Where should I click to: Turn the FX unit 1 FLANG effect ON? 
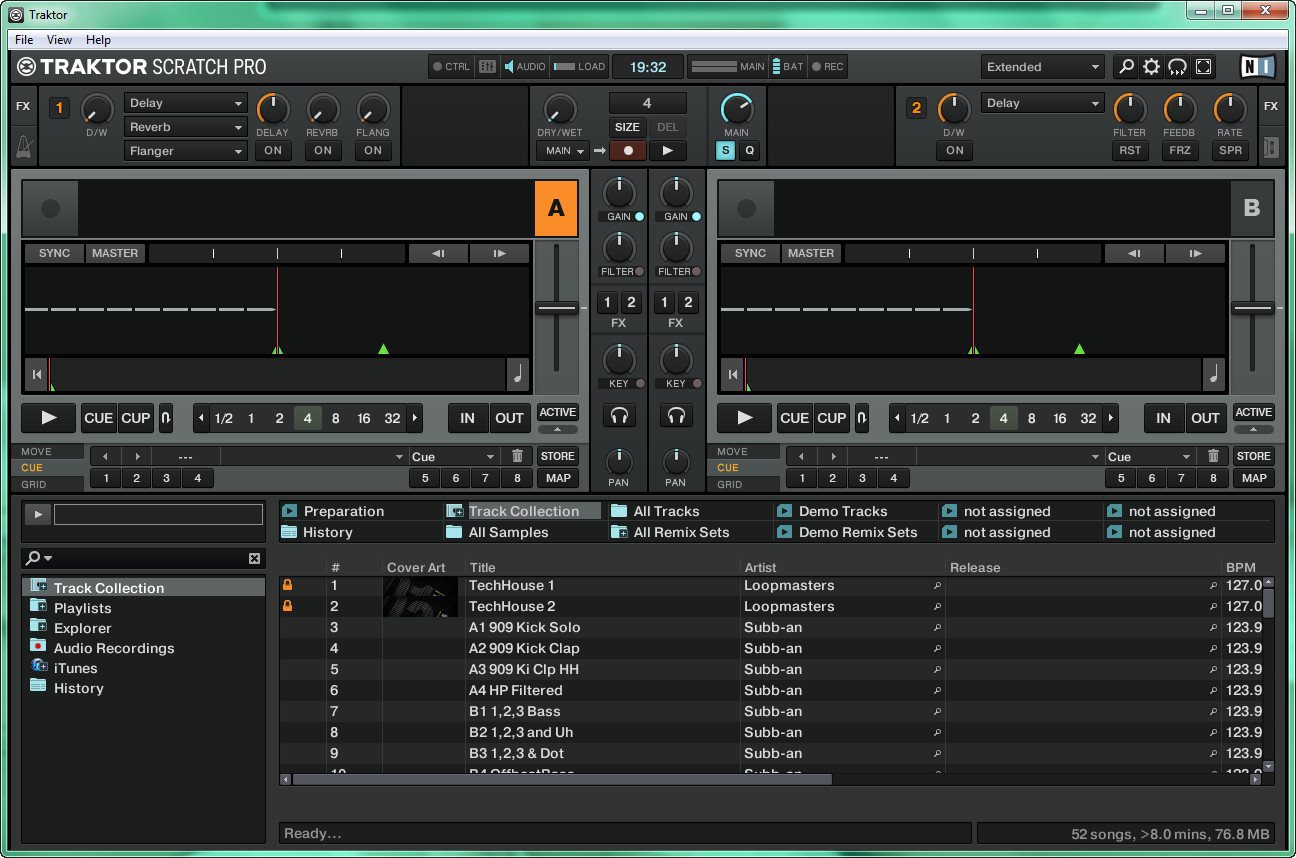coord(372,150)
